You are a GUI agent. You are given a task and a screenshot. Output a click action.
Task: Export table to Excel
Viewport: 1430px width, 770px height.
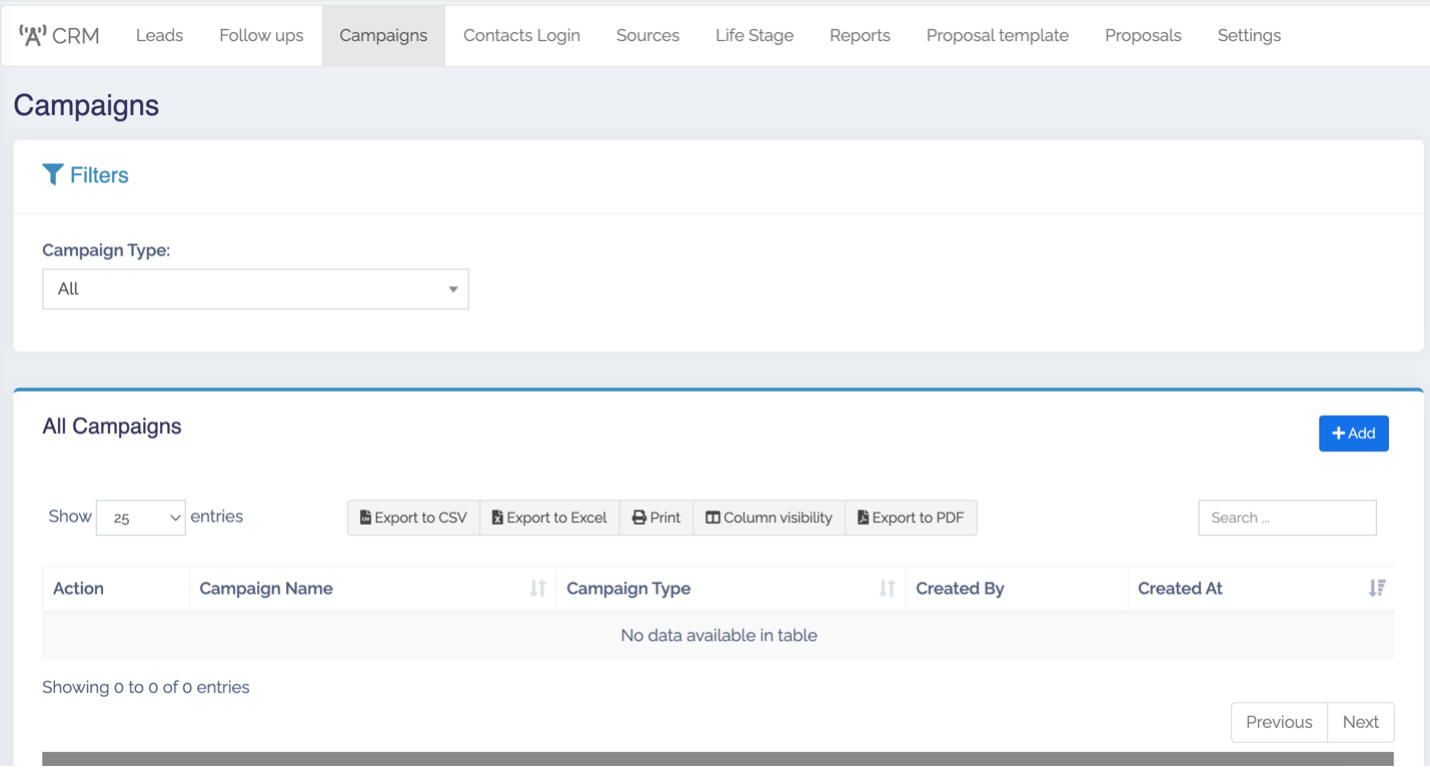coord(550,518)
